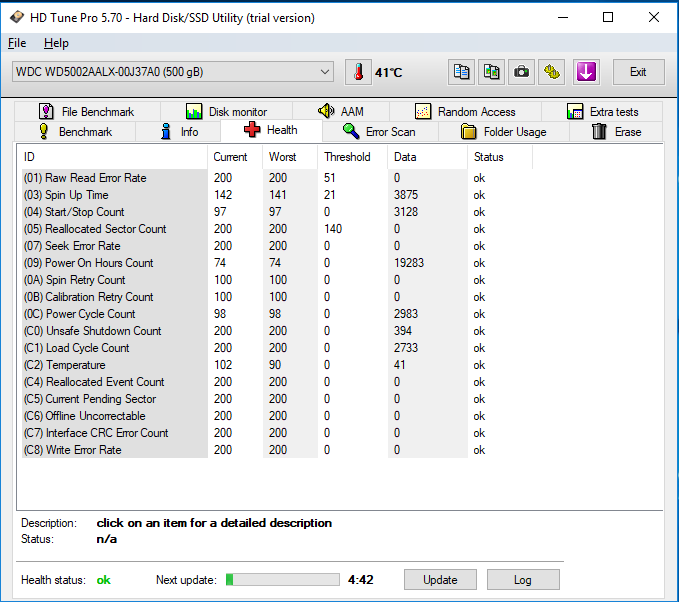The height and width of the screenshot is (602, 679).
Task: Select the (04) Start/Stop Count row
Action: tap(277, 212)
